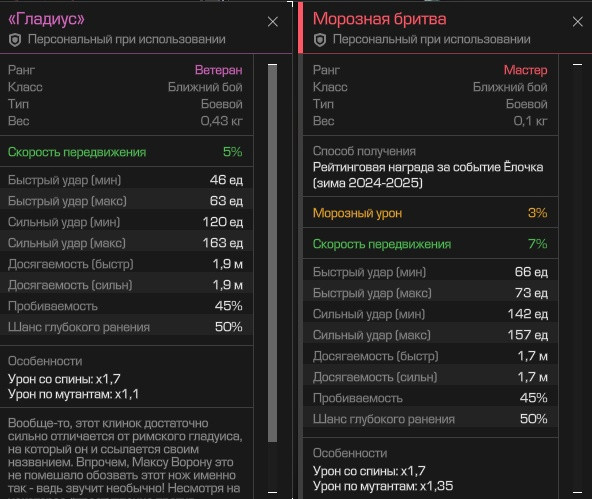Click the Морозный урон 3% row

430,213
